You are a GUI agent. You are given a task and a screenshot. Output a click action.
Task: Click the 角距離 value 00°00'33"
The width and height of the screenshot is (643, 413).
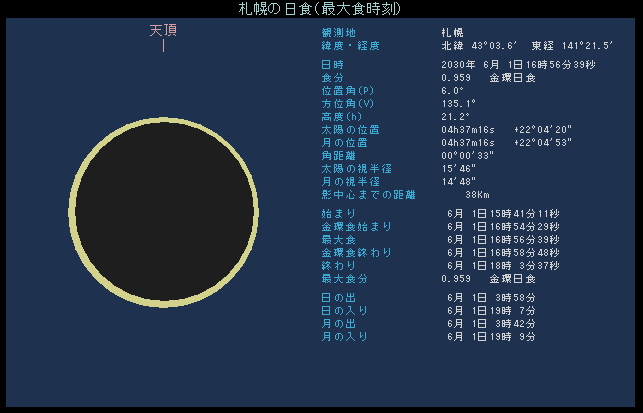click(468, 156)
